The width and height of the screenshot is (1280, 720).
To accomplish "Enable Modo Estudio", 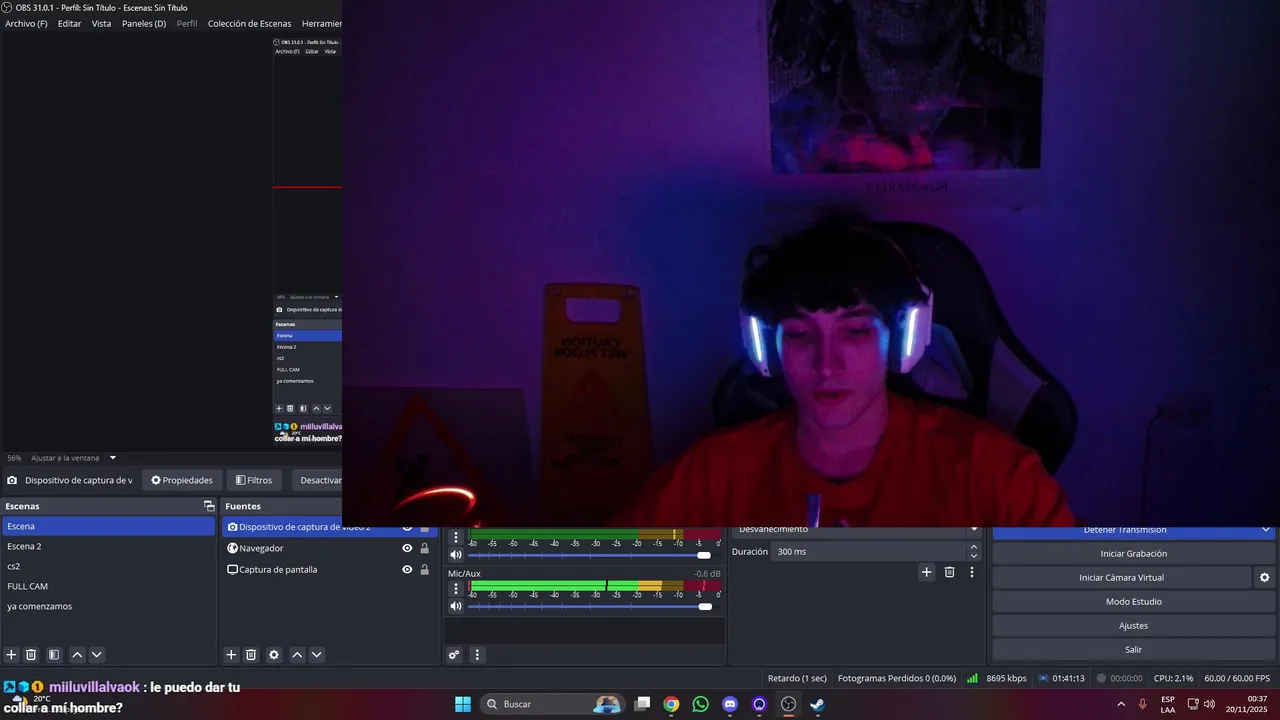I will pos(1133,601).
